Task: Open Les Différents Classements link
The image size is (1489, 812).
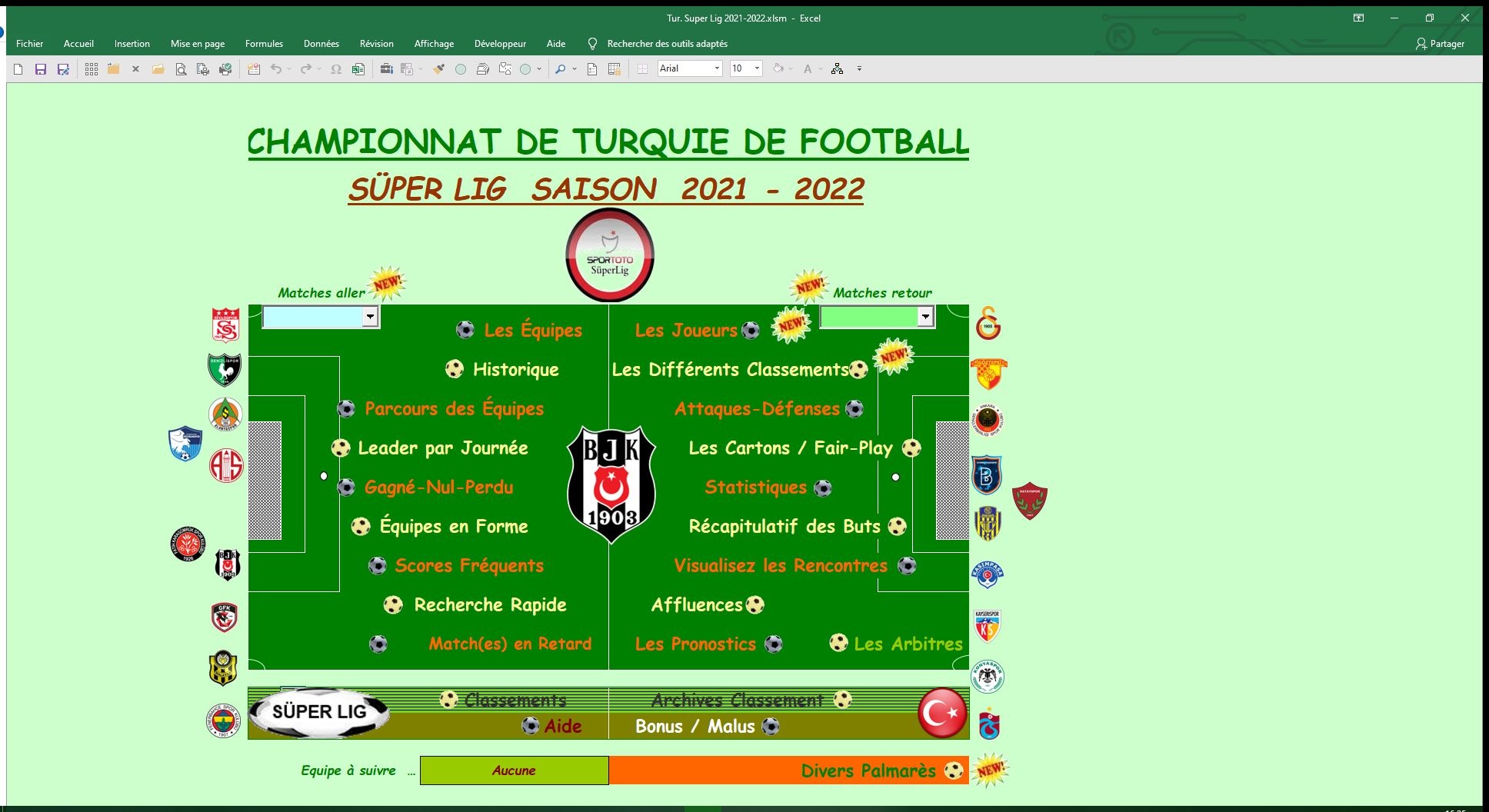Action: point(730,370)
